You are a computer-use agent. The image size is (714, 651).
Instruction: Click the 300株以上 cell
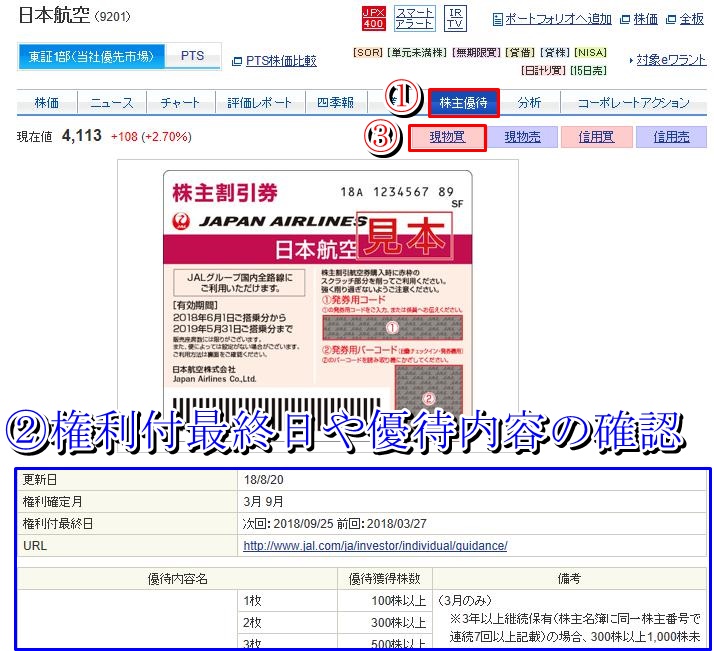click(x=384, y=623)
